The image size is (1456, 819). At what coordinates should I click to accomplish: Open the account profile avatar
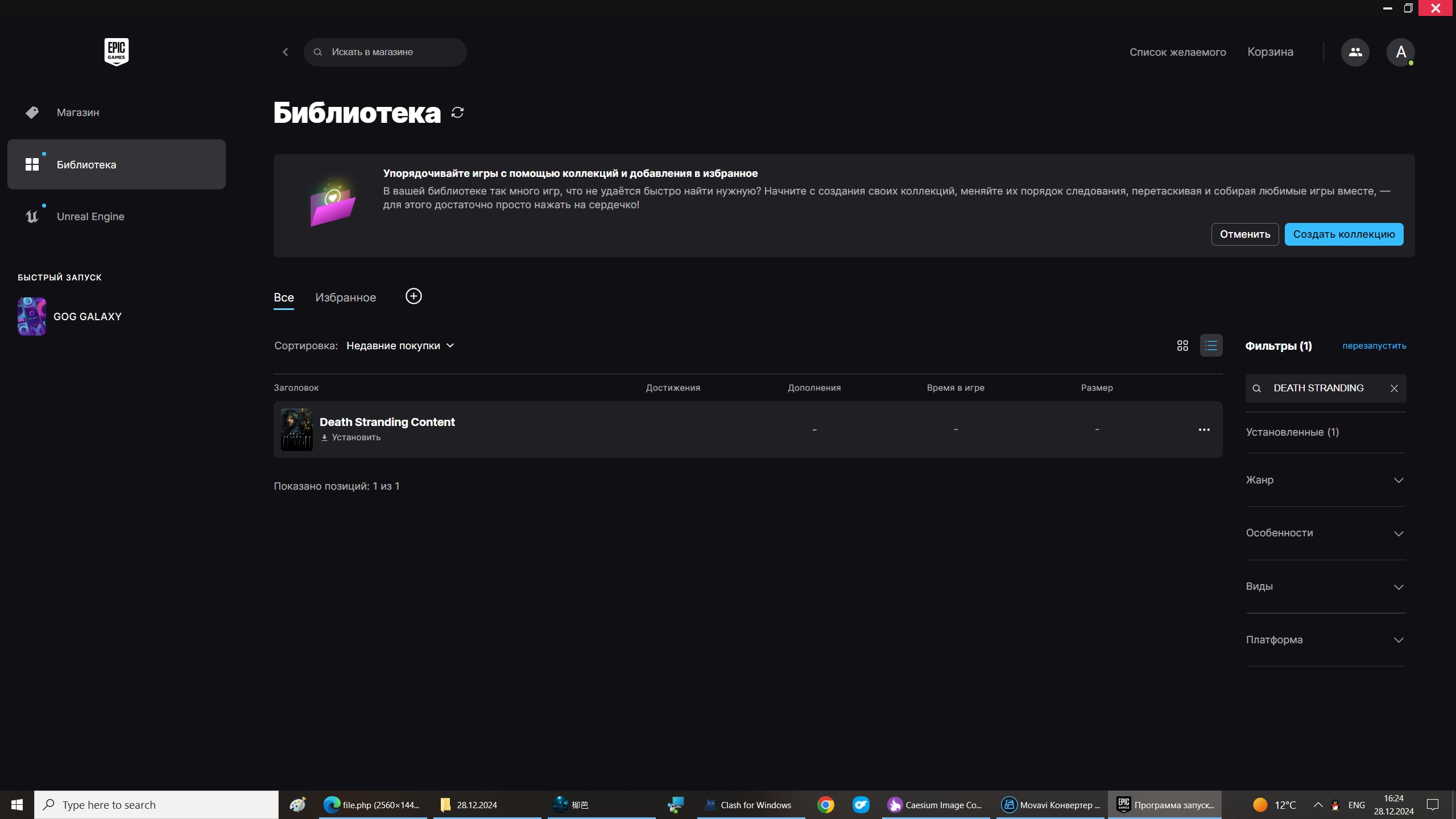1400,52
